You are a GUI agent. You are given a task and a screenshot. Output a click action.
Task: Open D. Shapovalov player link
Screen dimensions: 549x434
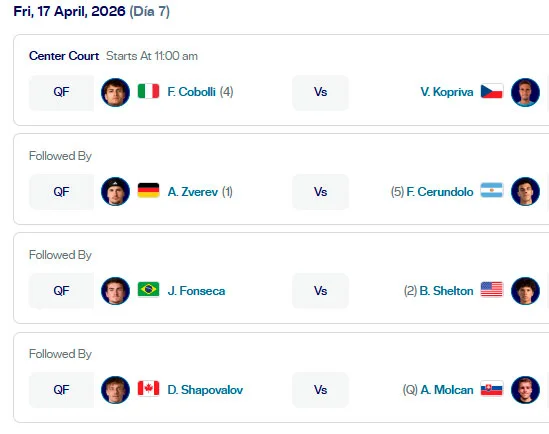205,390
